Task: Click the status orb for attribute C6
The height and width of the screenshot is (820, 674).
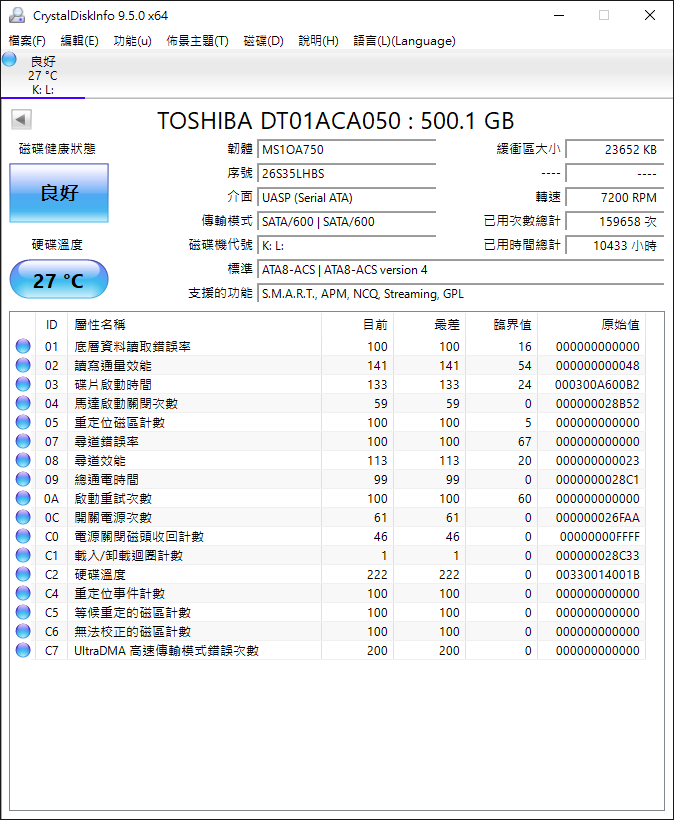Action: point(23,631)
